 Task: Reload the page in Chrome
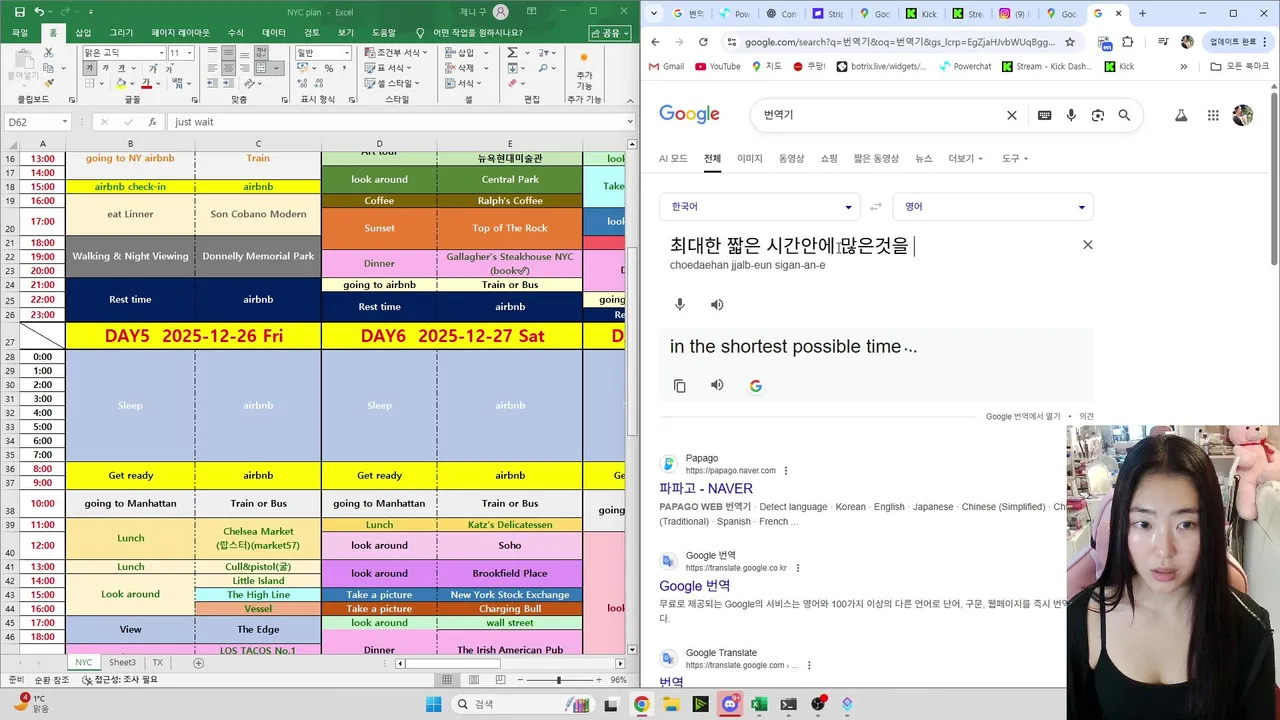pyautogui.click(x=703, y=42)
